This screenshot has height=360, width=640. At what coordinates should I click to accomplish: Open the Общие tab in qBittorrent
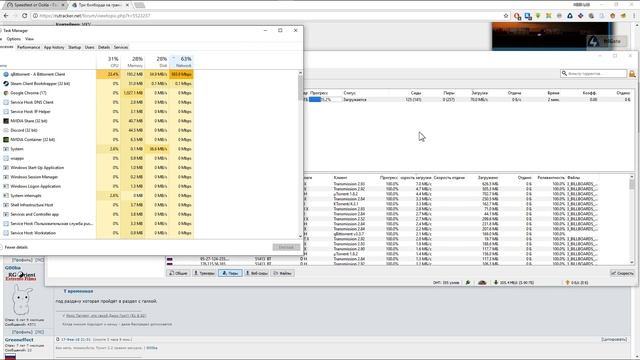[178, 273]
